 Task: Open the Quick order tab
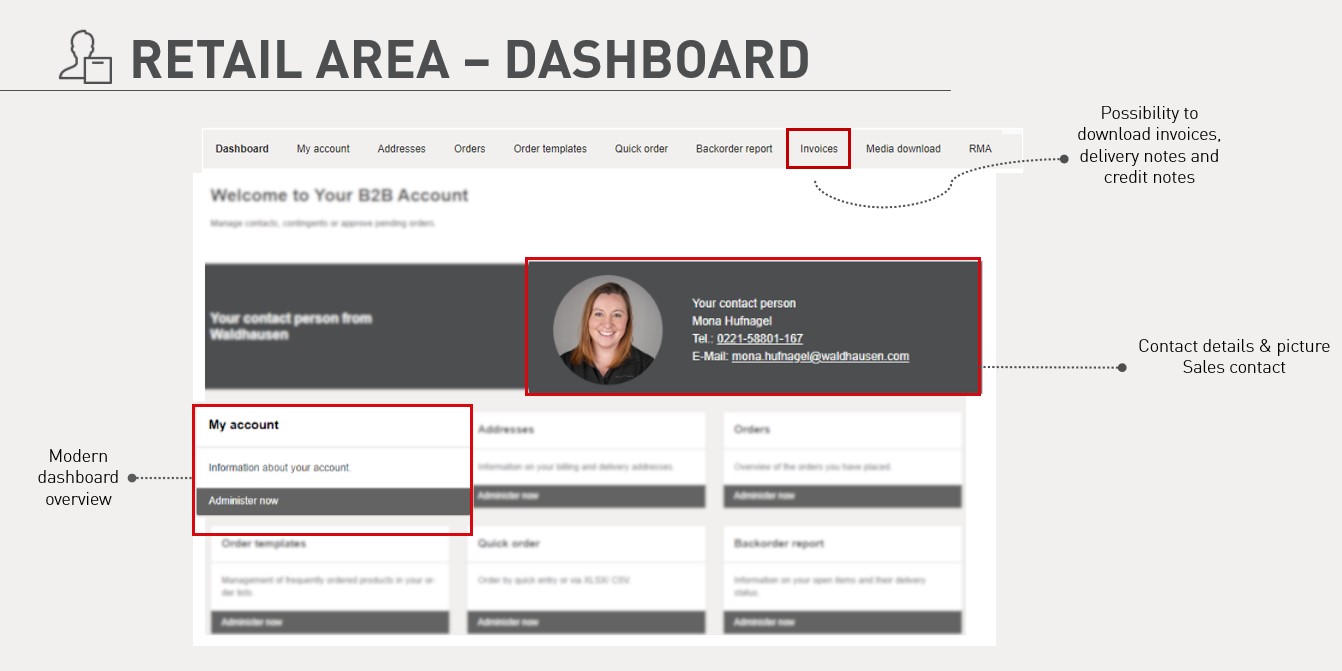pyautogui.click(x=641, y=149)
